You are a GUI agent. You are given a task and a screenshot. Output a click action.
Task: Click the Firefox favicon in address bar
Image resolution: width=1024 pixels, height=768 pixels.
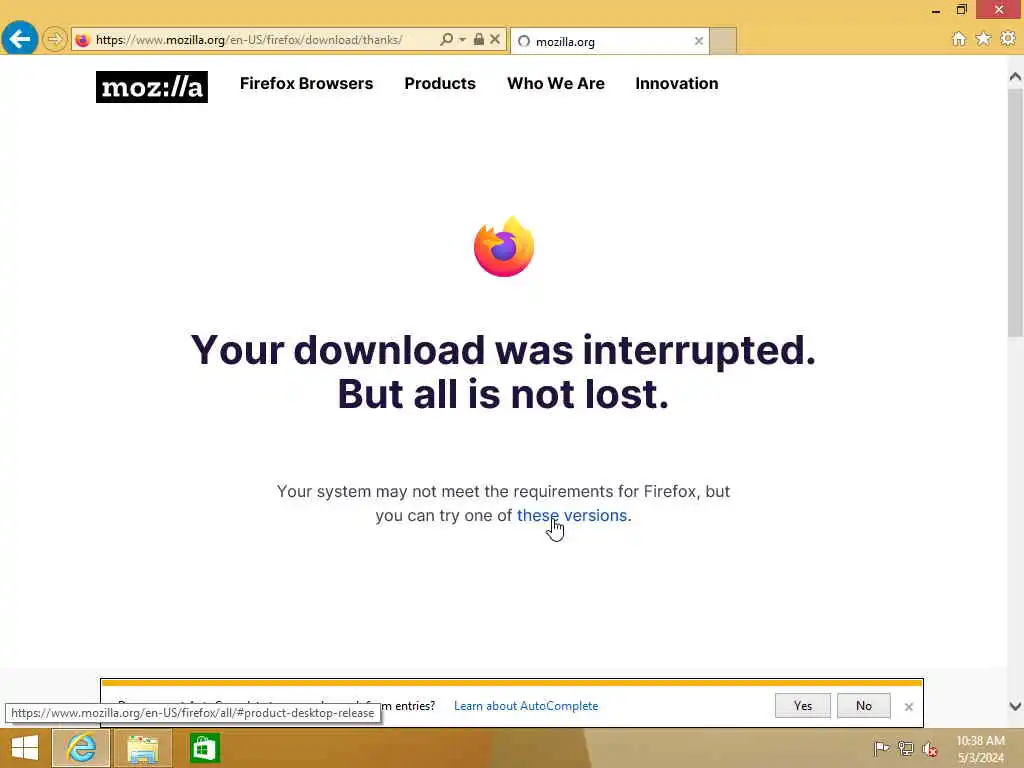(x=82, y=40)
